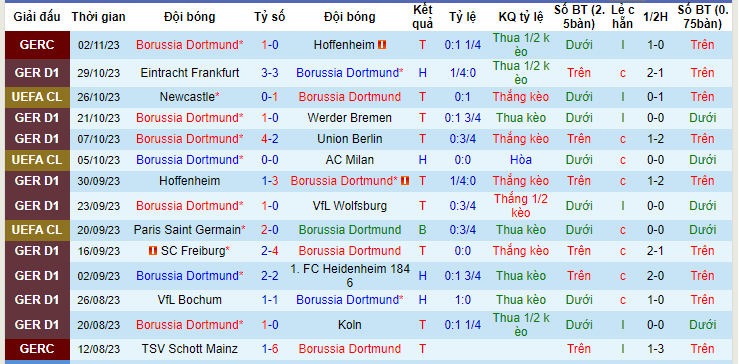Select the UEFA CL label dated 26/10/23
The width and height of the screenshot is (739, 364).
37,97
